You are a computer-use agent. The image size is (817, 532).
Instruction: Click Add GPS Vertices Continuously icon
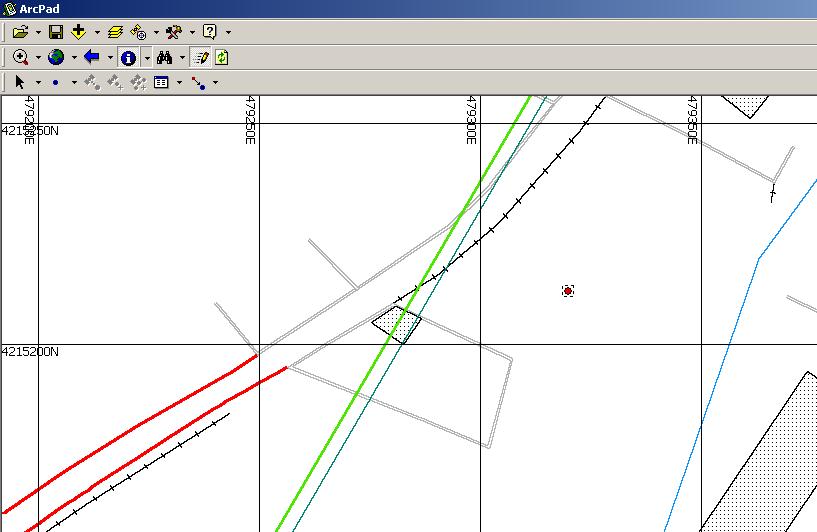pos(138,82)
